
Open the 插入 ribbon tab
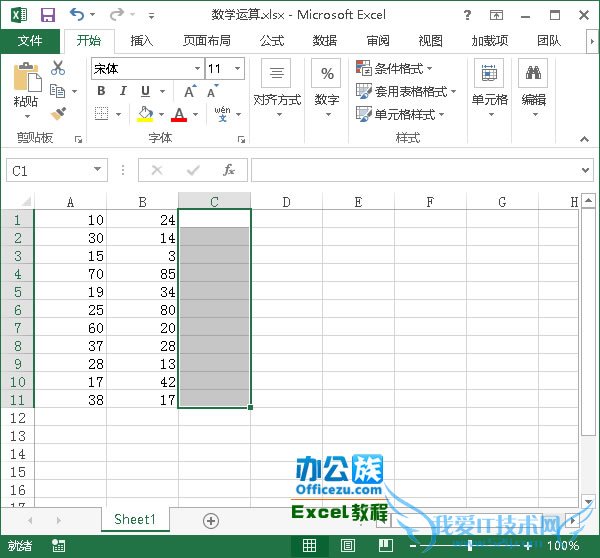tap(142, 41)
